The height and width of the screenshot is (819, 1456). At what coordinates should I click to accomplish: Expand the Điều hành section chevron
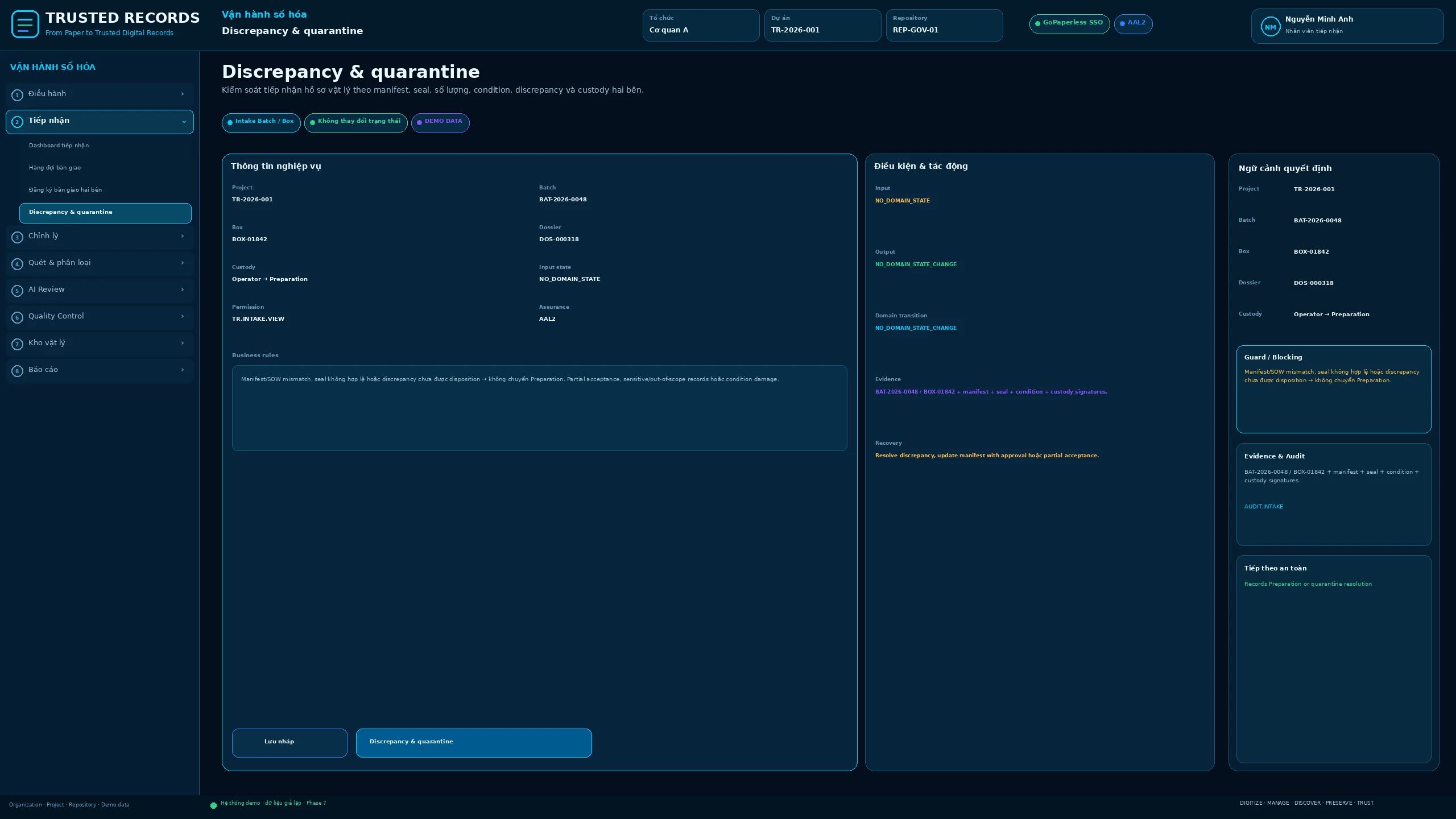click(183, 94)
